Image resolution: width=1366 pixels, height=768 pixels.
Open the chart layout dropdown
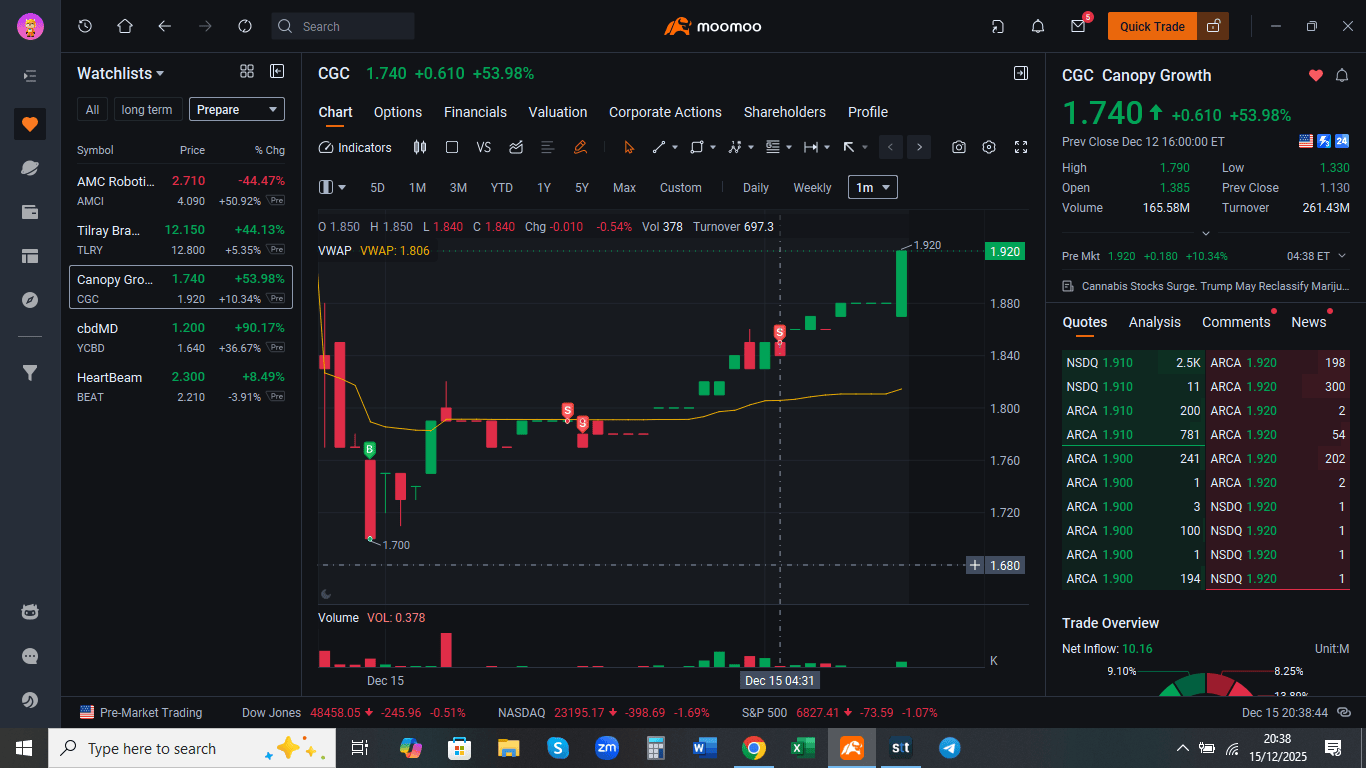point(332,187)
